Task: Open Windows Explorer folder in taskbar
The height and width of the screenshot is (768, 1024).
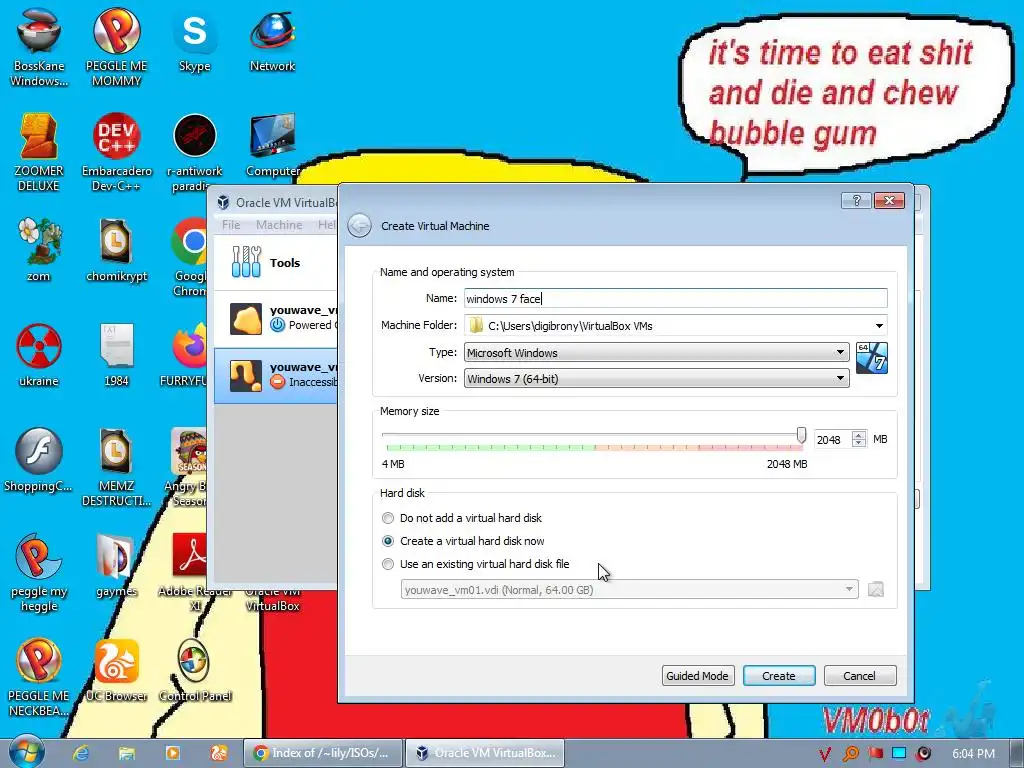Action: 127,753
